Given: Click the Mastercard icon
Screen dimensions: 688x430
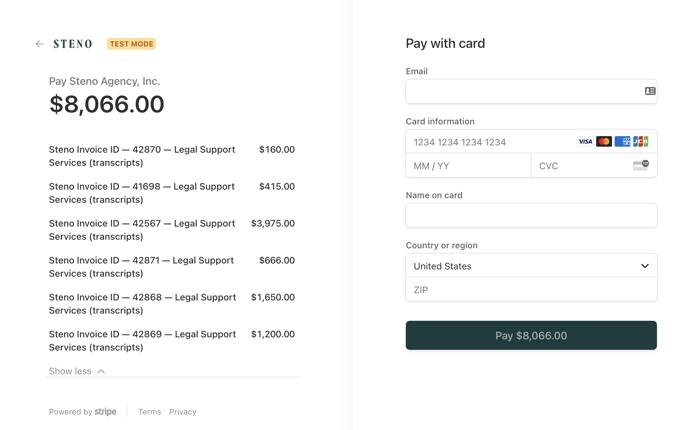Looking at the screenshot, I should coord(604,141).
